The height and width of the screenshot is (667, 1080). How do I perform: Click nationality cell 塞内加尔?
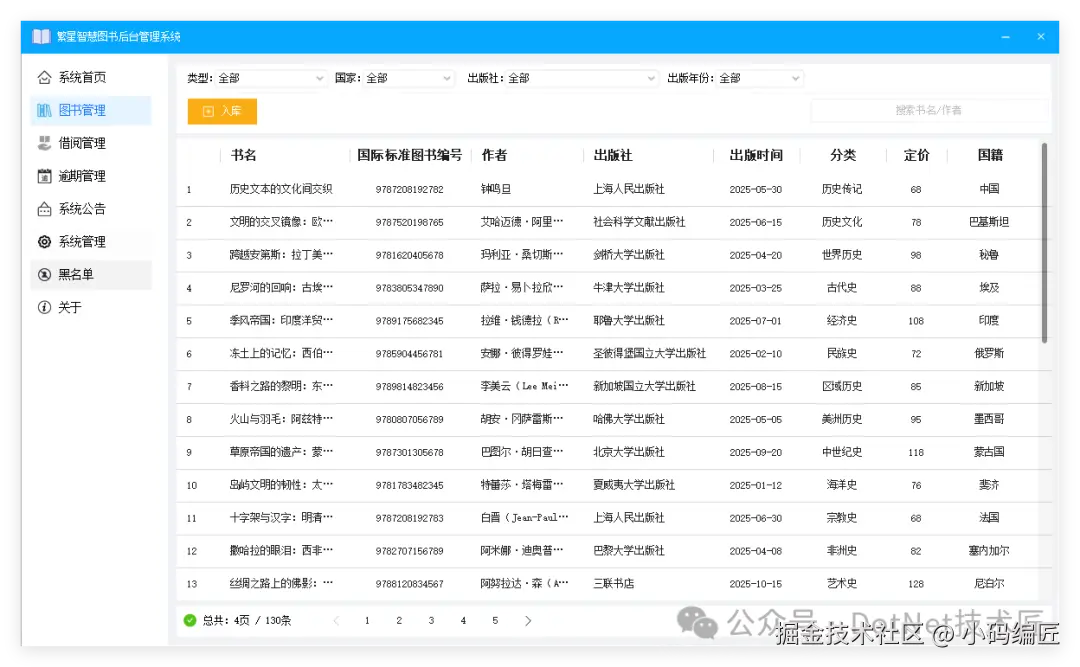[x=989, y=551]
